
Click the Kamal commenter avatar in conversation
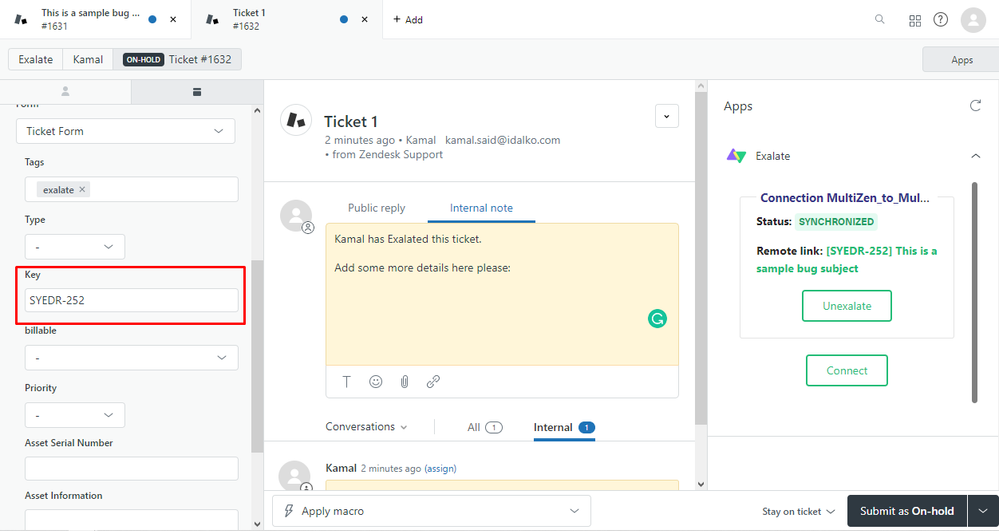(295, 475)
